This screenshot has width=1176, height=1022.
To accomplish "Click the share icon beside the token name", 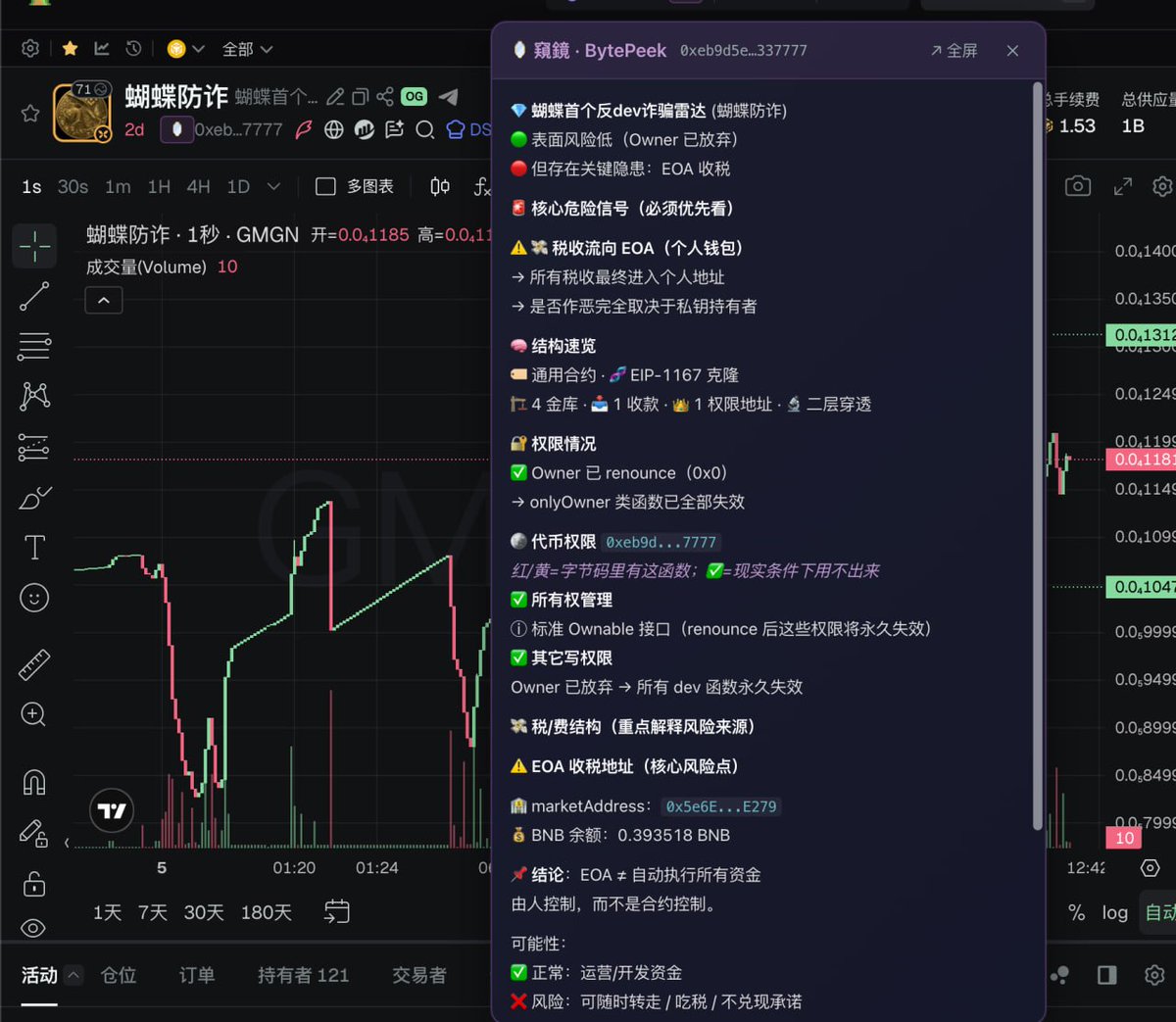I will [x=384, y=96].
